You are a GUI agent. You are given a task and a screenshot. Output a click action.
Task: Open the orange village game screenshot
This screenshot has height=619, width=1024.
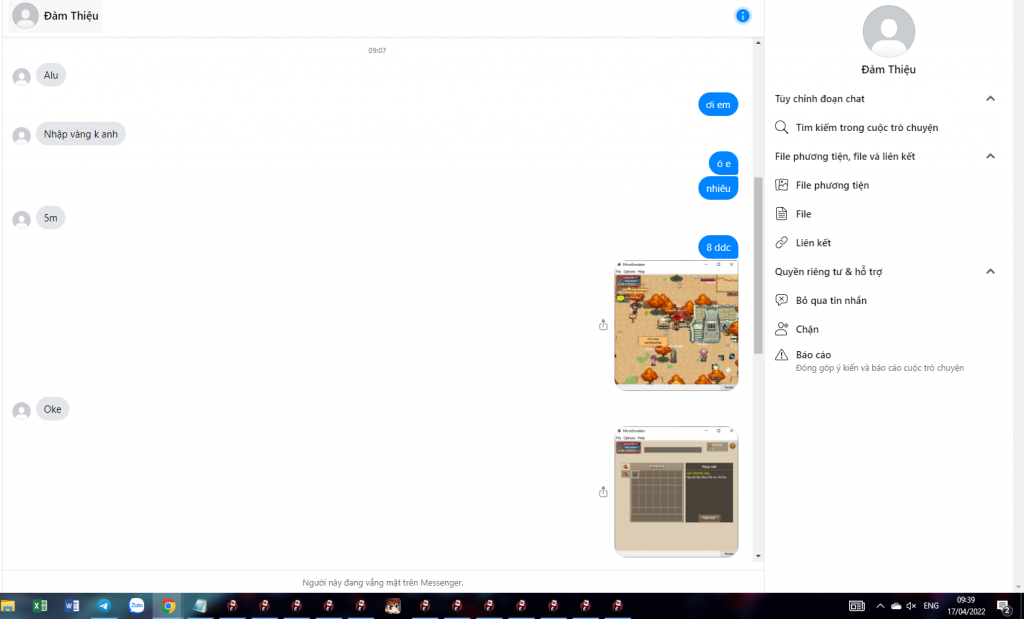pos(676,325)
